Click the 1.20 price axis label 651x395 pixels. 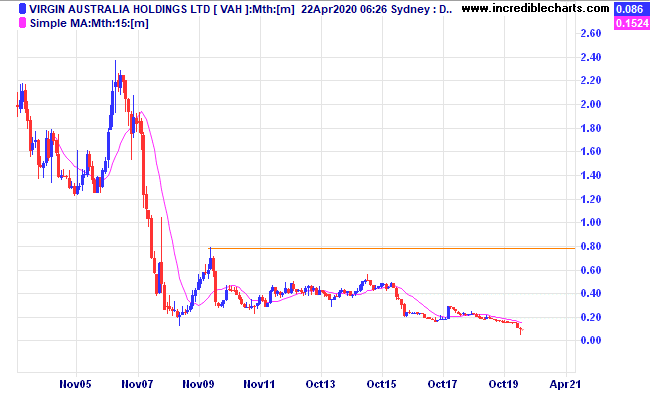[591, 199]
